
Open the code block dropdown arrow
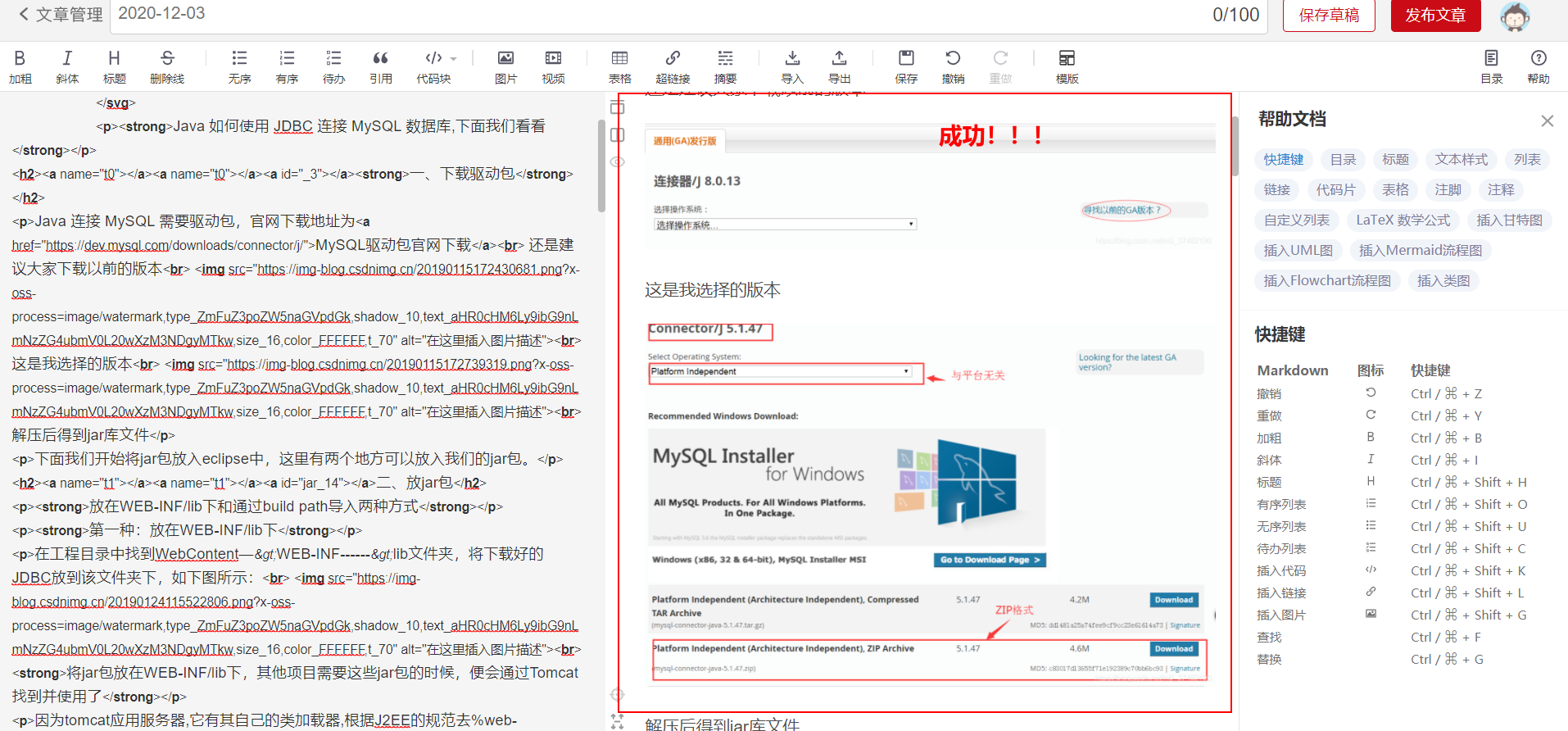454,59
